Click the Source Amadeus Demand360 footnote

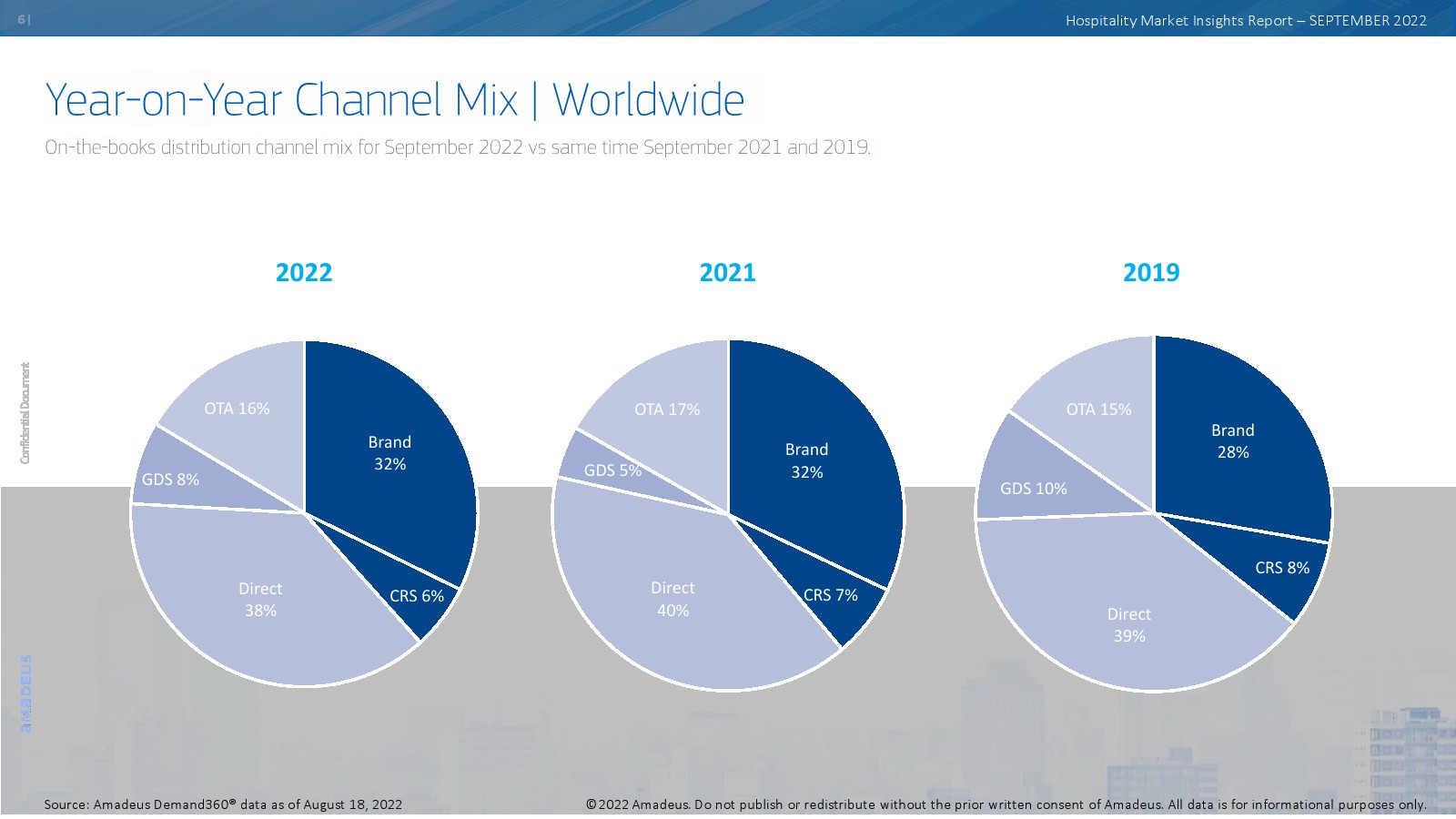223,804
